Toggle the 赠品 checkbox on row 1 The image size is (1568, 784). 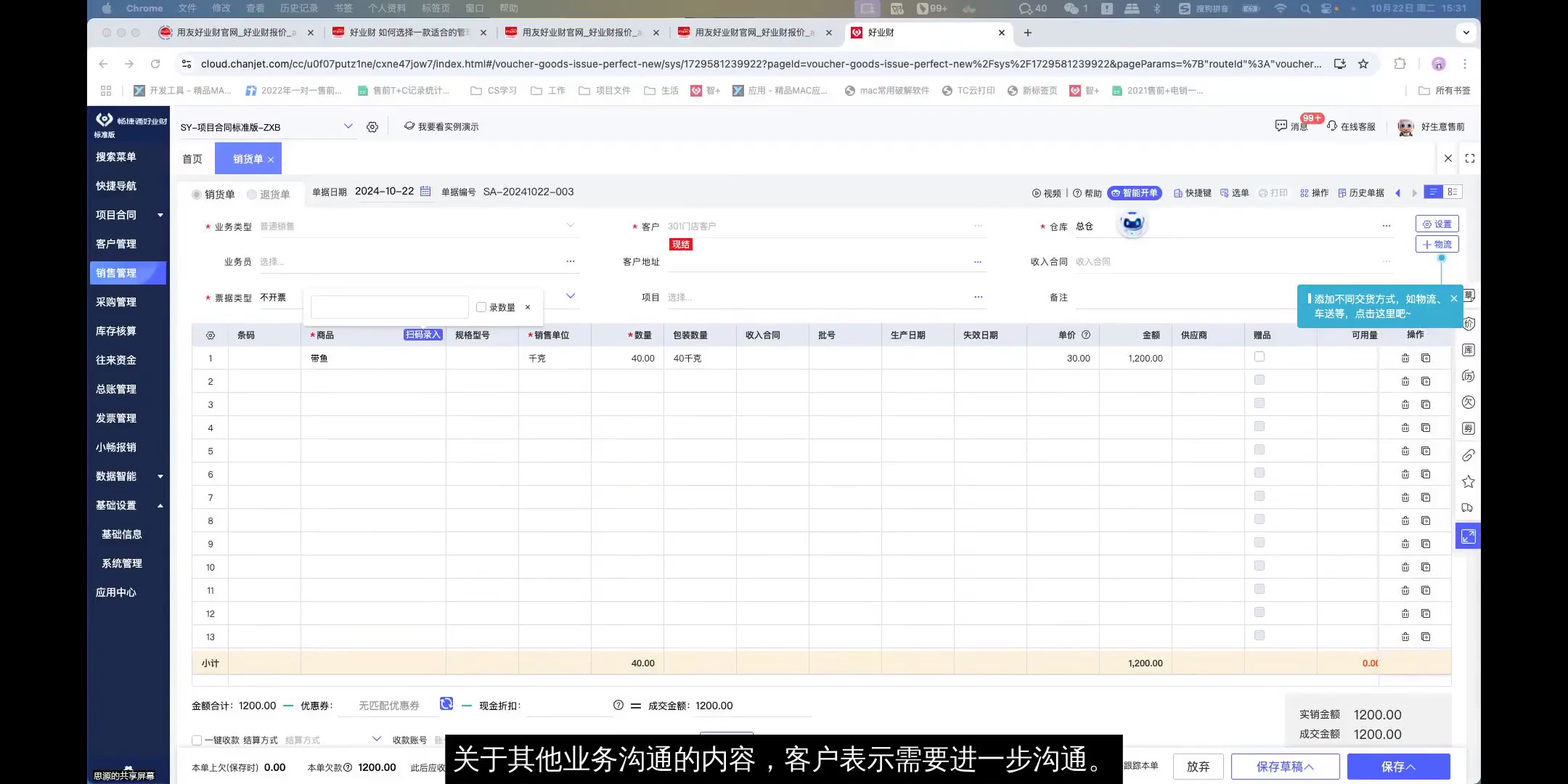(1259, 356)
